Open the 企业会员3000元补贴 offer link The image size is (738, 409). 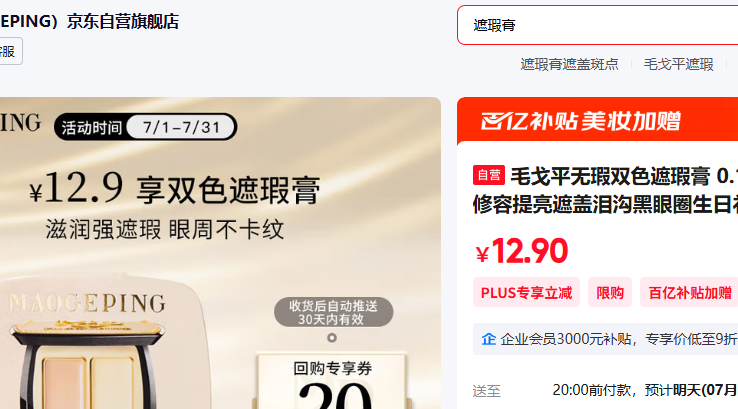pyautogui.click(x=618, y=339)
